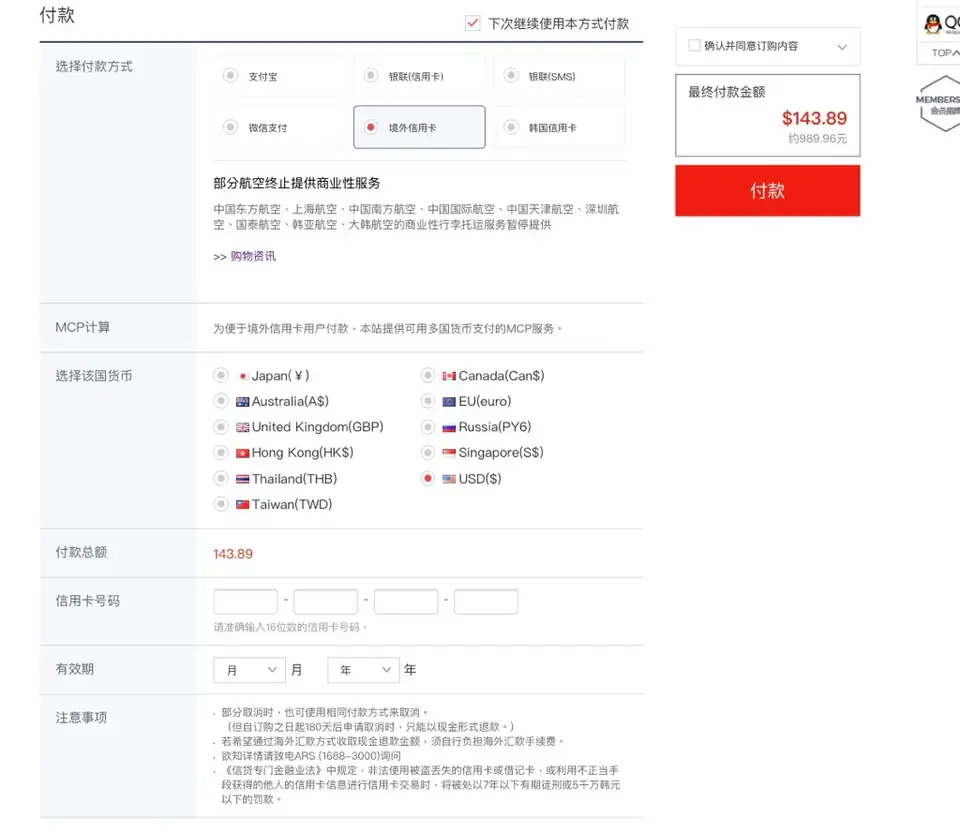Focus the first credit card number field
This screenshot has height=832, width=960.
tap(246, 601)
